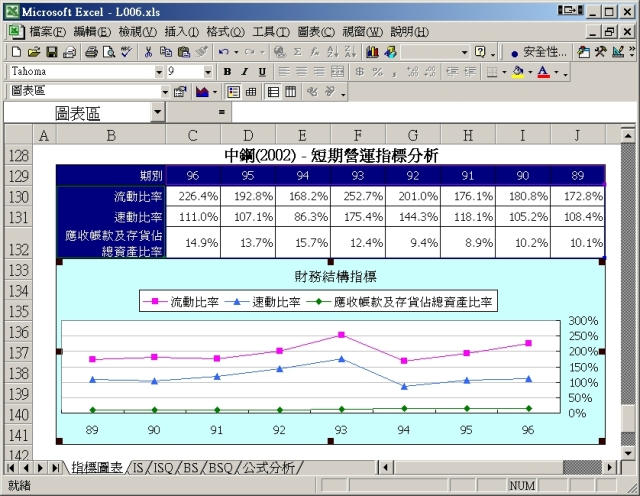Open the font size dropdown

tap(208, 72)
